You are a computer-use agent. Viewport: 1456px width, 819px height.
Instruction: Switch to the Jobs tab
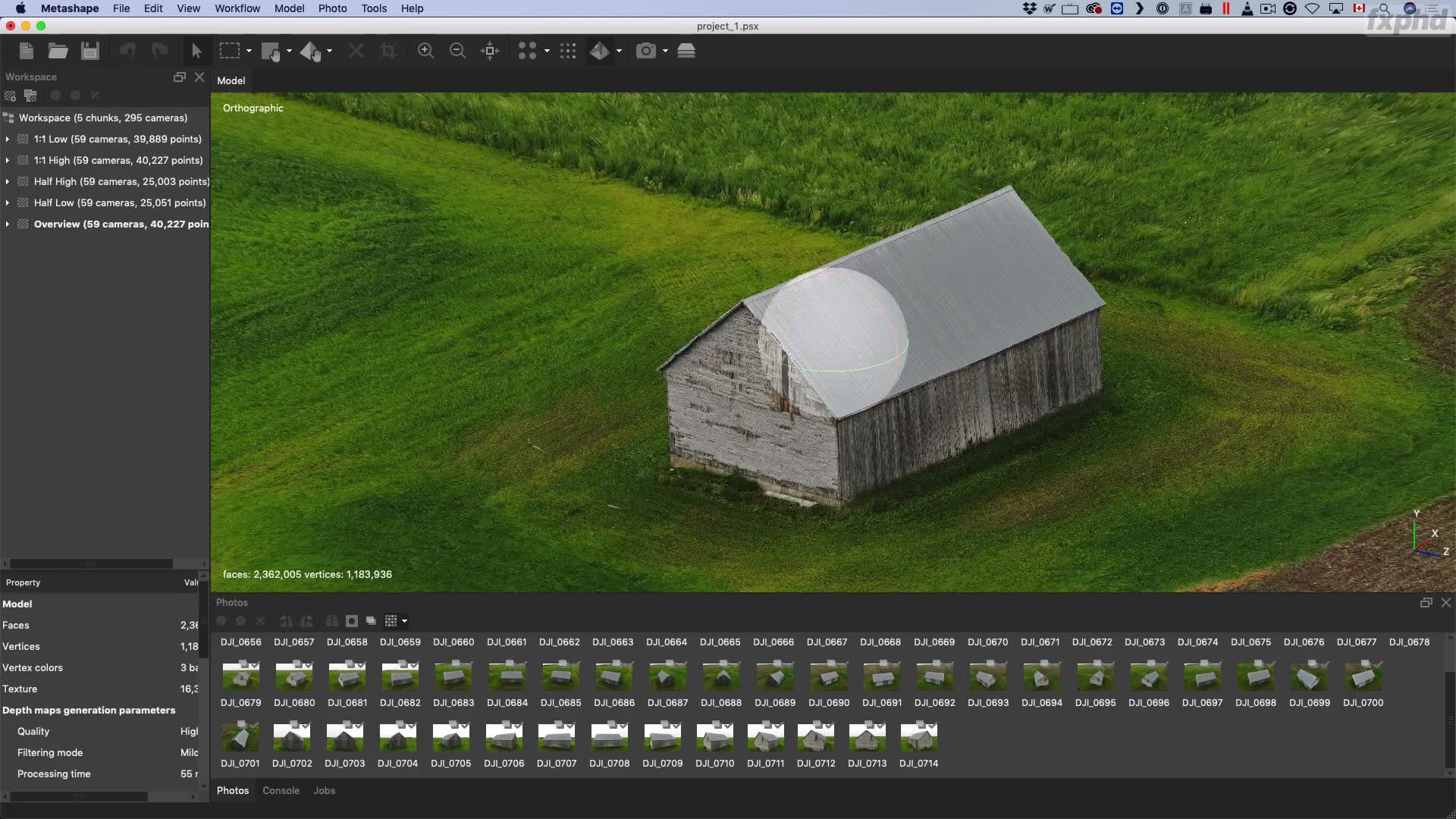click(x=325, y=790)
